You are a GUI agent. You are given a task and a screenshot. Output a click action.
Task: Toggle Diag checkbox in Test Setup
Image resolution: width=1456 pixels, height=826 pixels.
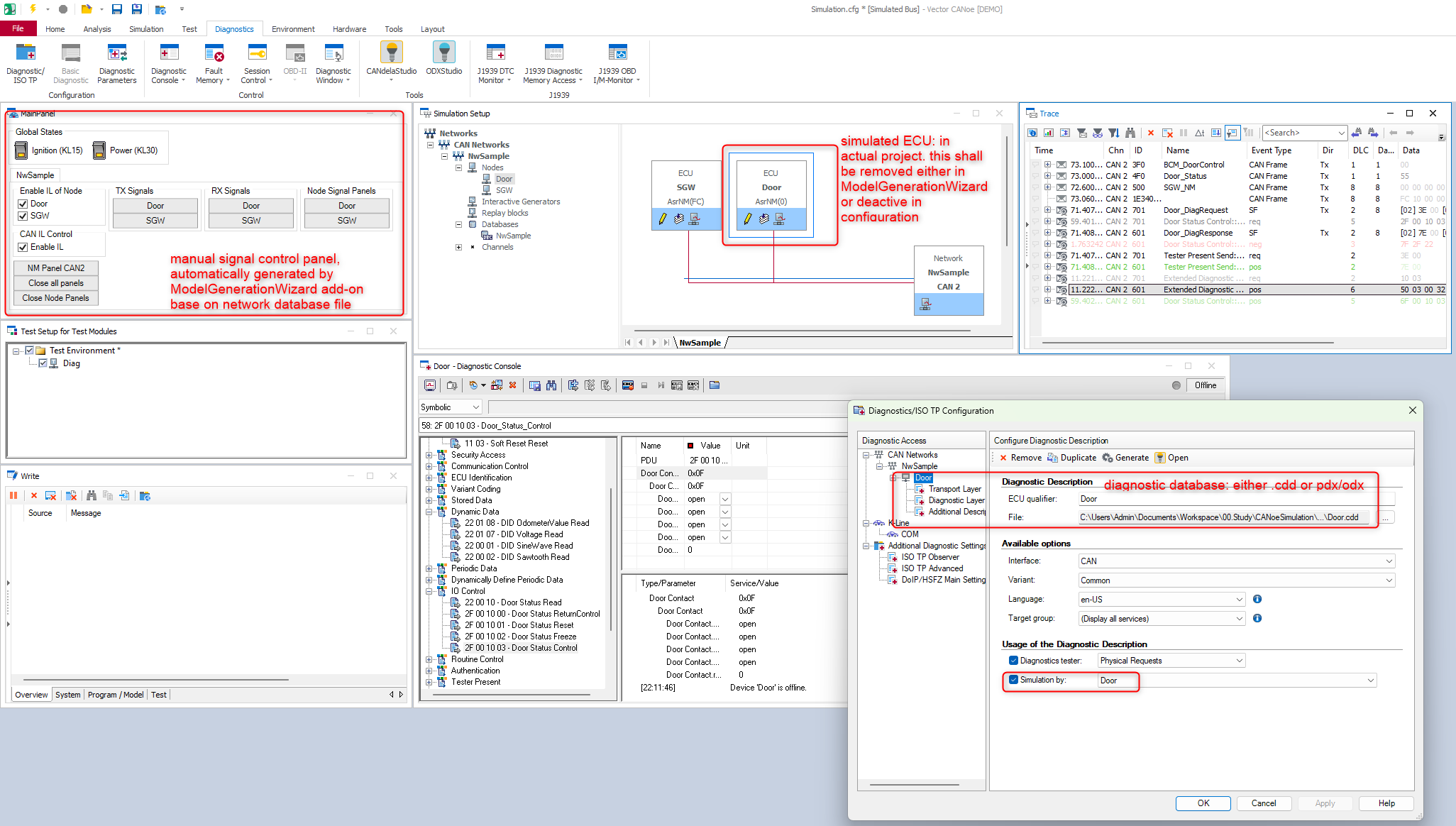click(43, 363)
